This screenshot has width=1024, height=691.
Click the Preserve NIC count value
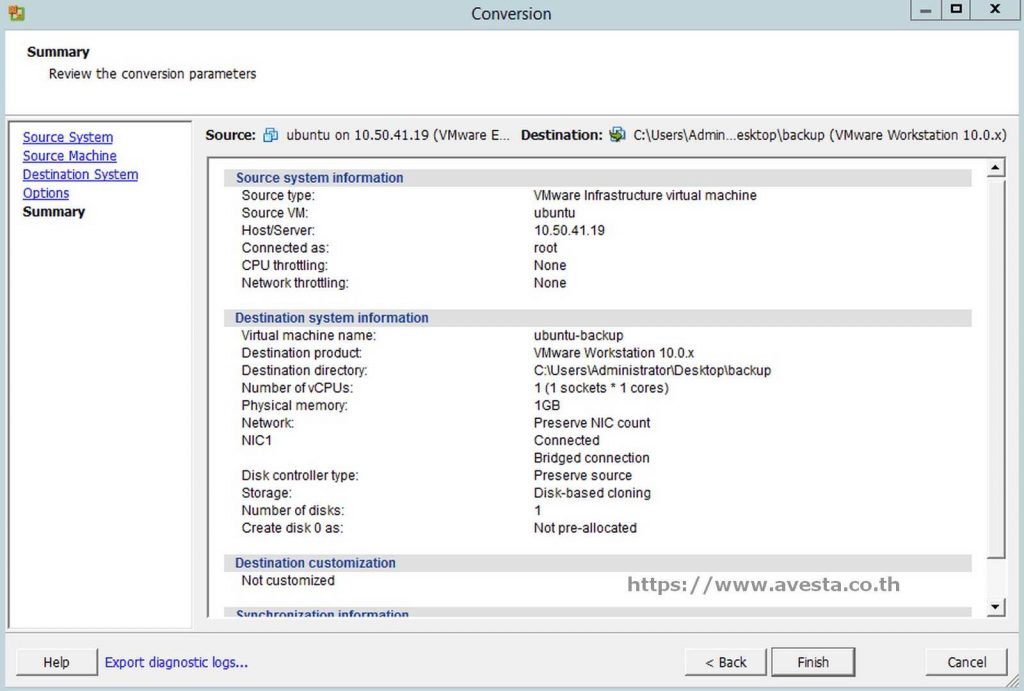[592, 423]
